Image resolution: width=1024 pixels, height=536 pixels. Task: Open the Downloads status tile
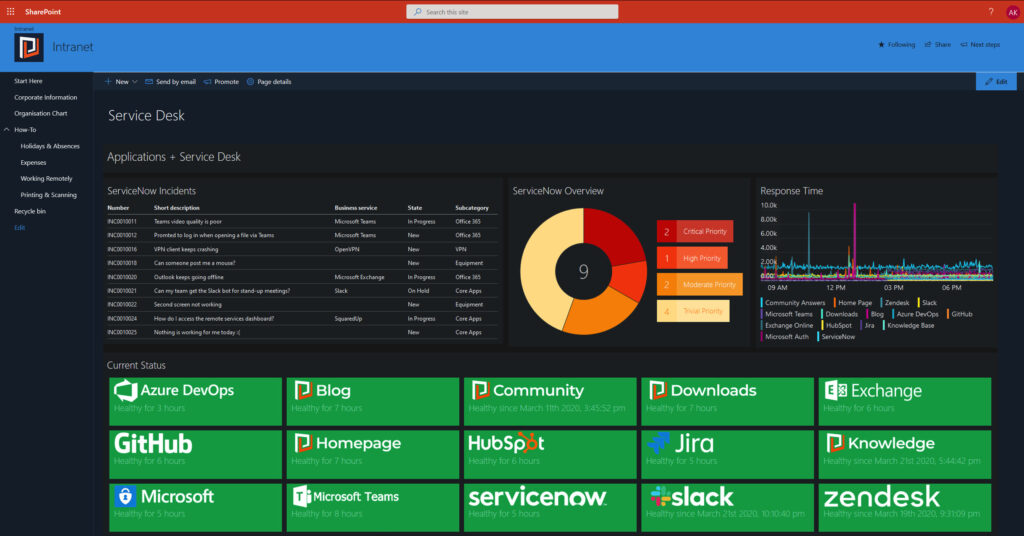click(x=728, y=402)
